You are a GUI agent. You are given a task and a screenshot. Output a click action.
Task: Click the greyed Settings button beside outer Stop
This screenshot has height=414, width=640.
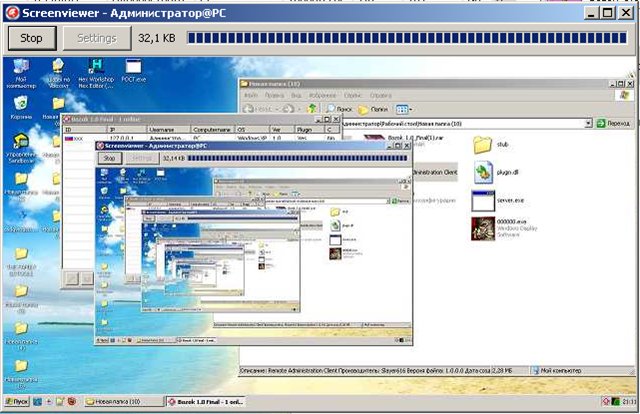coord(97,38)
